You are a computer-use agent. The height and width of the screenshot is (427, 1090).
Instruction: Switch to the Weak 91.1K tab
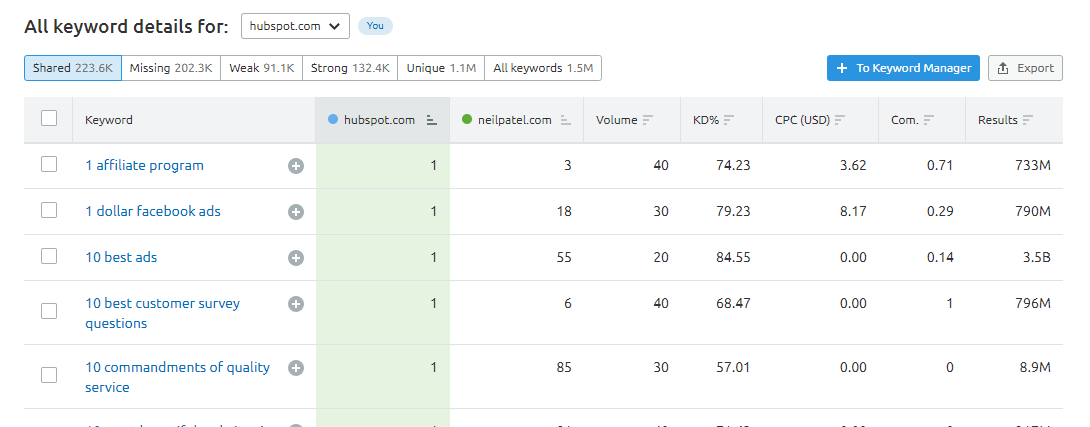coord(261,68)
